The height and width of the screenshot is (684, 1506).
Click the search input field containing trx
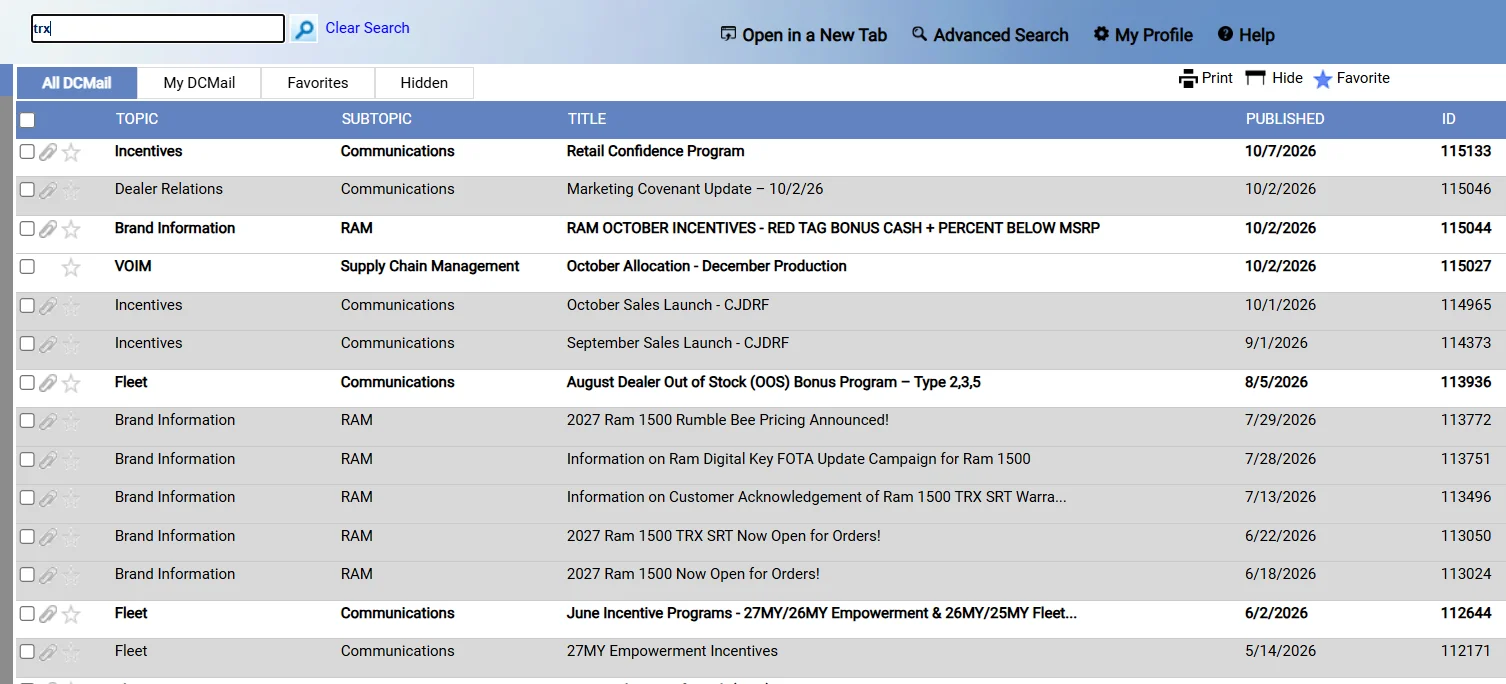click(x=158, y=29)
